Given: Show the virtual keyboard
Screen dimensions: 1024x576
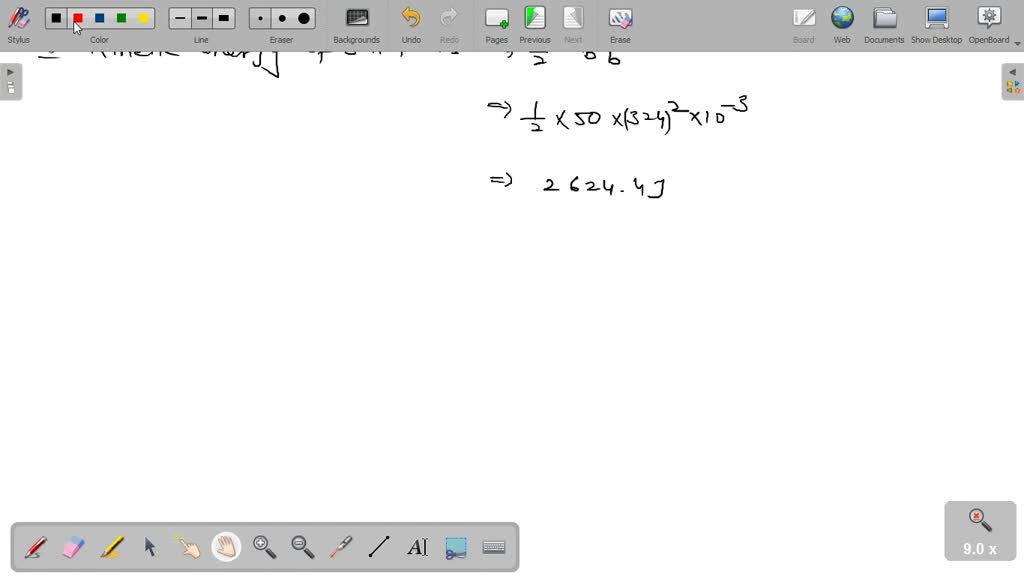Looking at the screenshot, I should (x=493, y=546).
